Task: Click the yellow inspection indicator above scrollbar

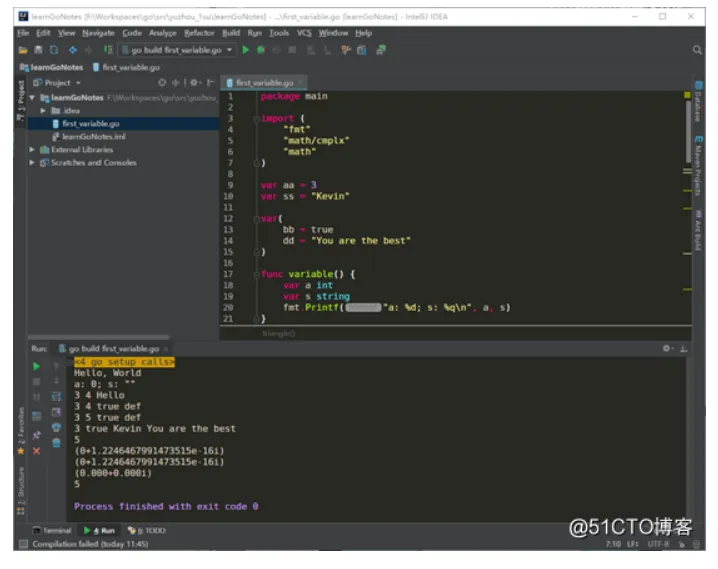Action: [x=687, y=95]
